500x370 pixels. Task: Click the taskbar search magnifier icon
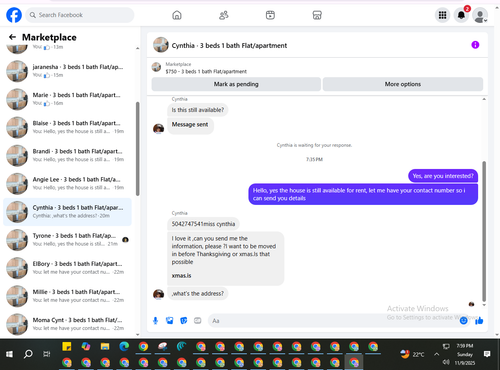coord(28,354)
